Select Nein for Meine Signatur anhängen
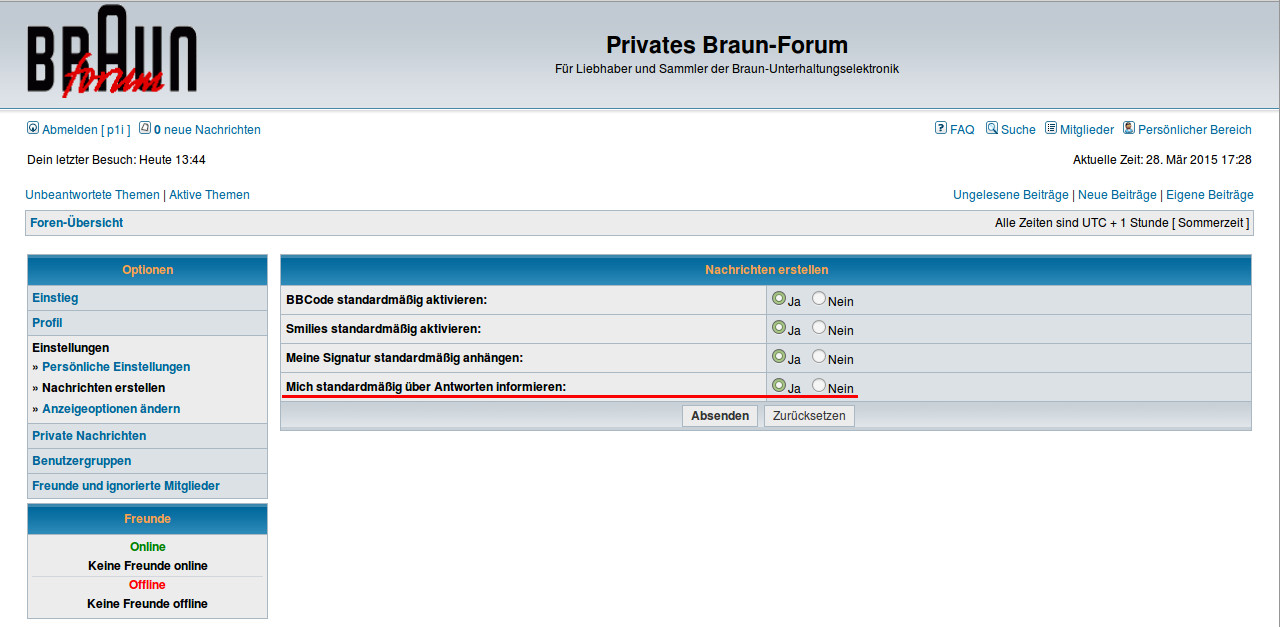 click(819, 357)
